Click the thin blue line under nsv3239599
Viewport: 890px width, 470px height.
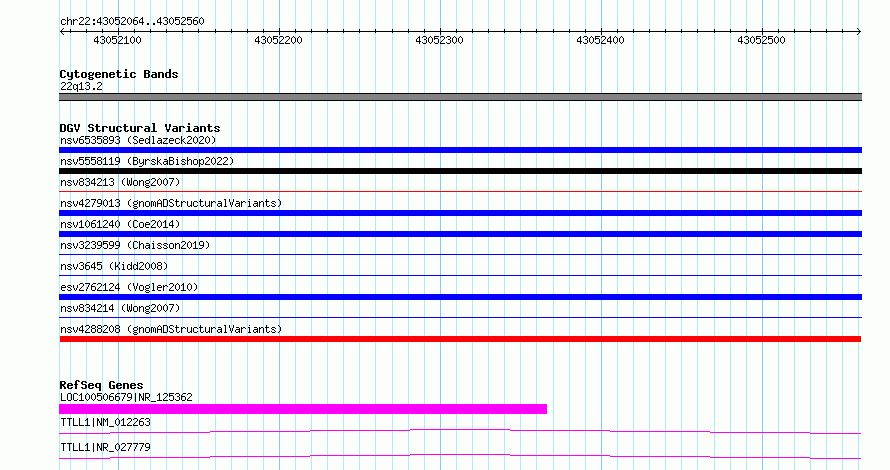coord(460,255)
